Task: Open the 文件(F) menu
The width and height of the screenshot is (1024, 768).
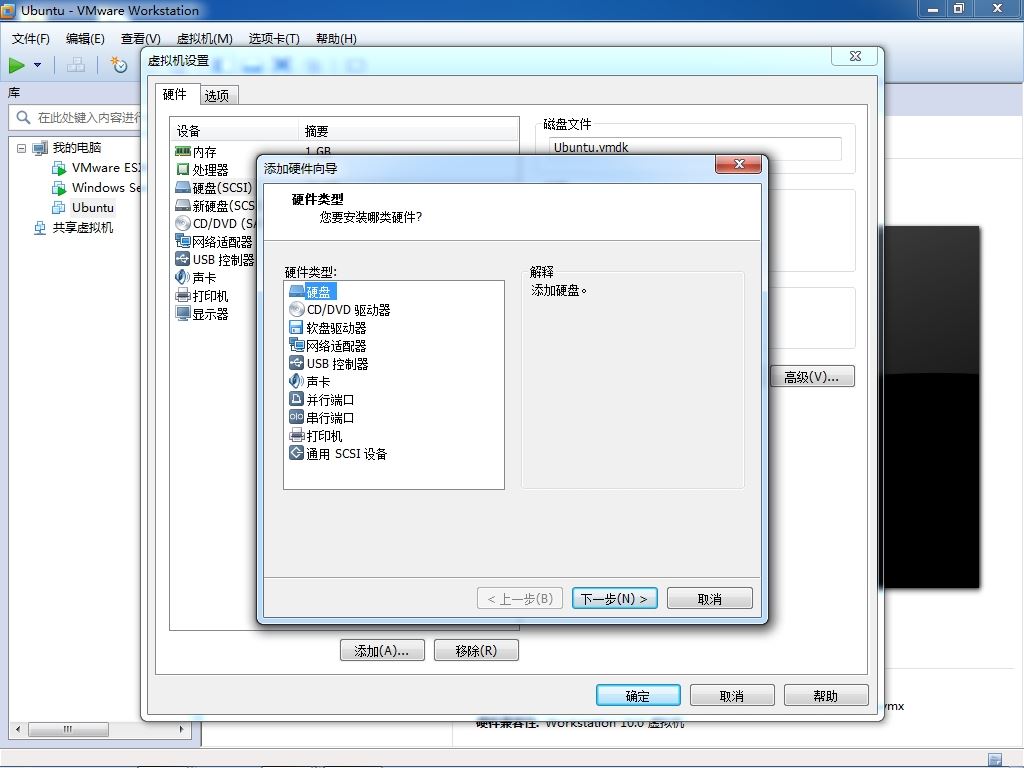Action: [x=31, y=39]
